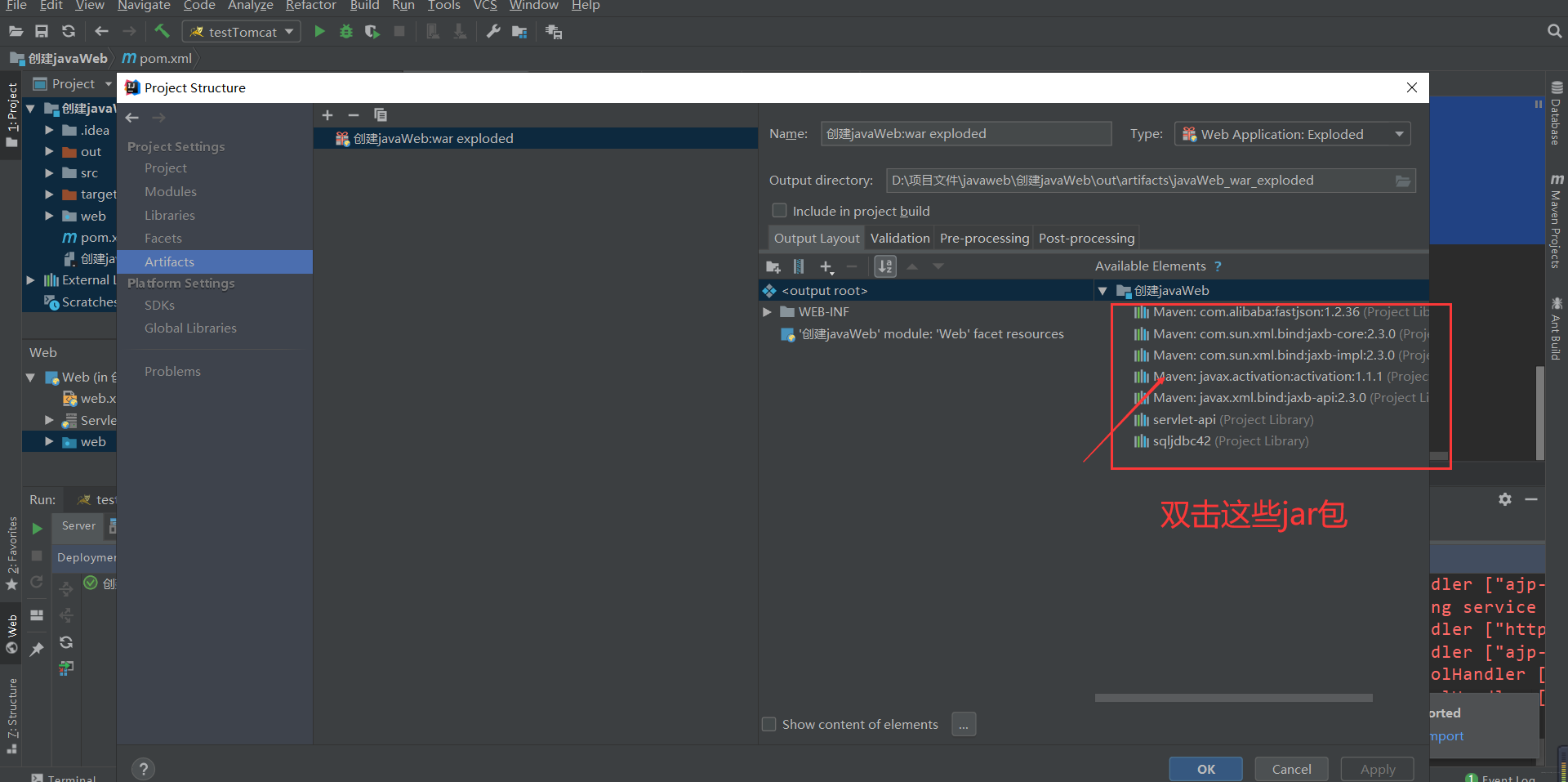Viewport: 1568px width, 782px height.
Task: Run testTomcat with the green play icon
Action: tap(320, 31)
